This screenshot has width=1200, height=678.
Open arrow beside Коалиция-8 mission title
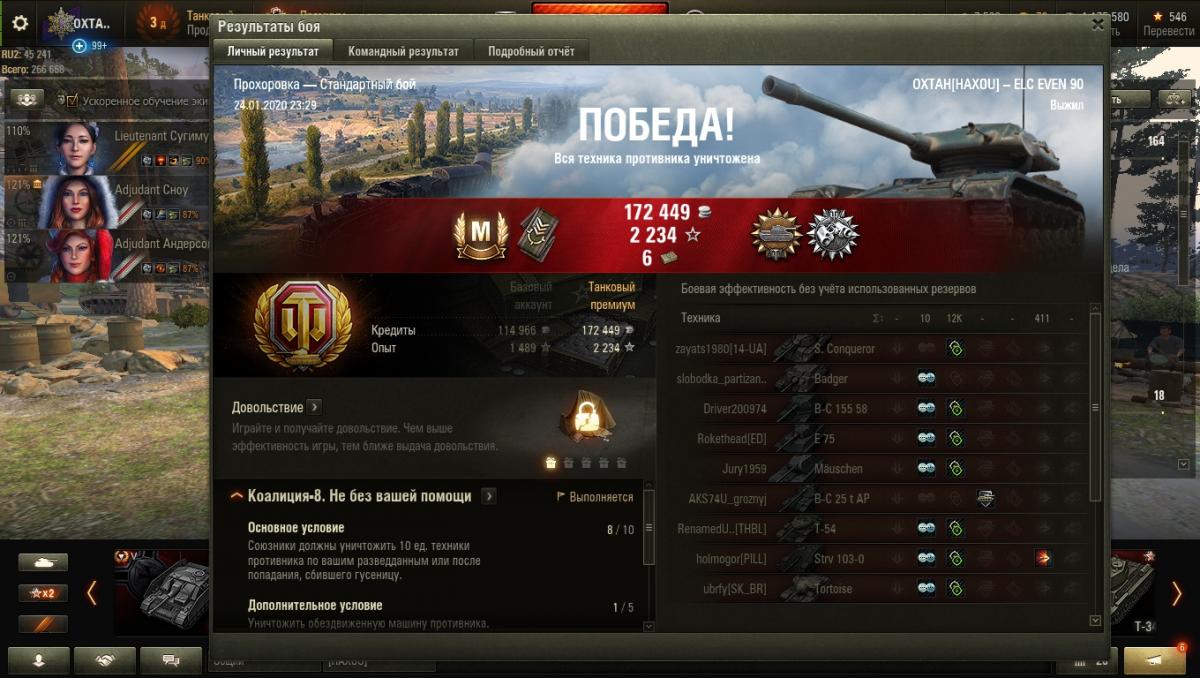pos(489,496)
